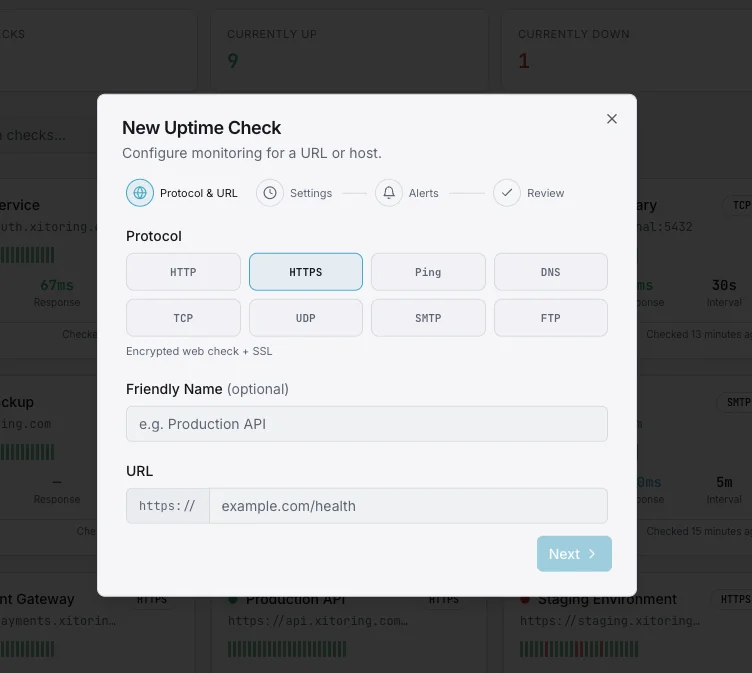Go to the Alerts step label
Image resolution: width=752 pixels, height=673 pixels.
[423, 193]
